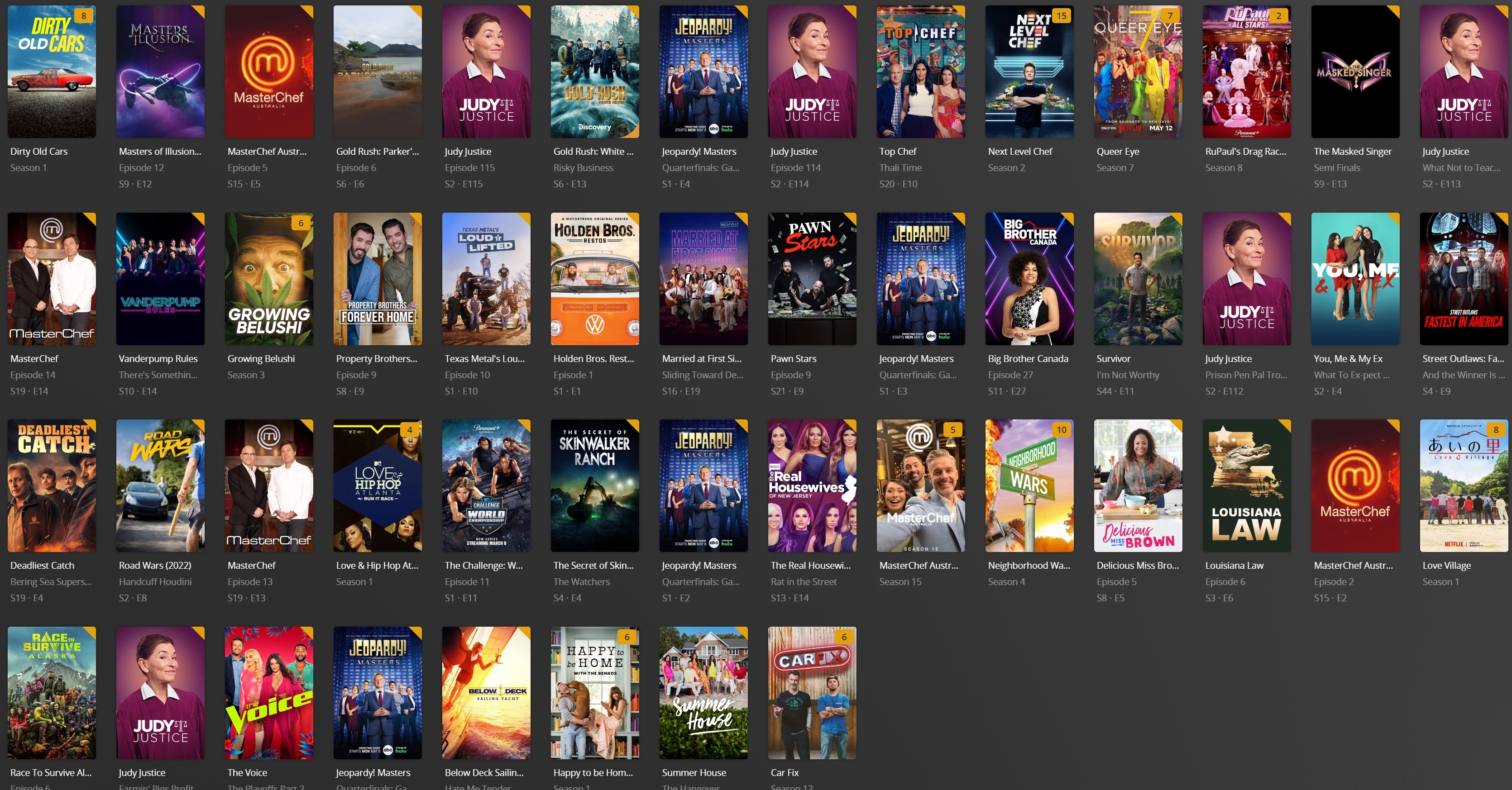Click the 15 badge on Next Level Chef
Viewport: 1512px width, 790px height.
click(x=1061, y=16)
